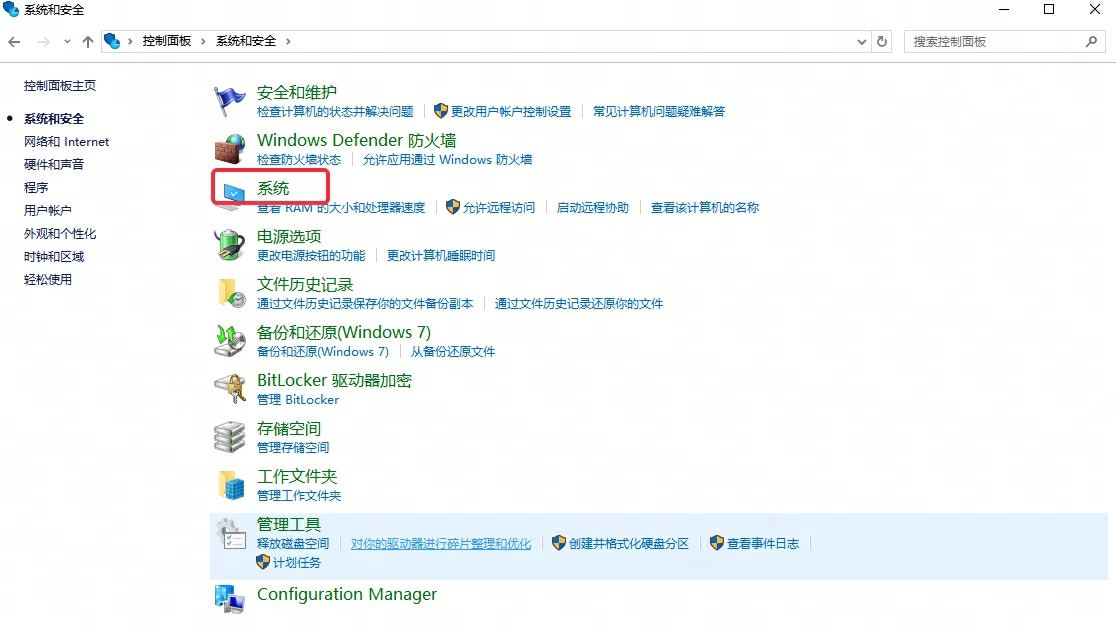
Task: Click 更改用户帐户控制设置 link
Action: [510, 111]
